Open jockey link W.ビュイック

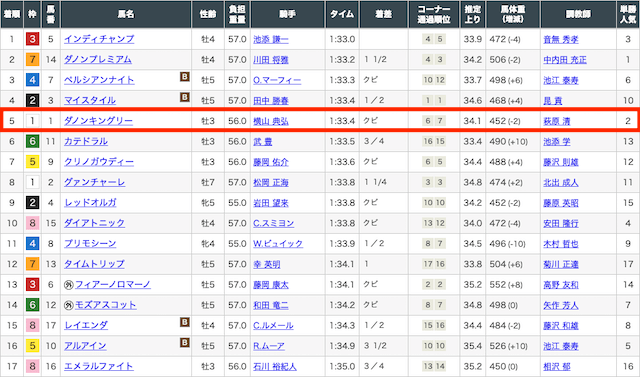(x=278, y=244)
